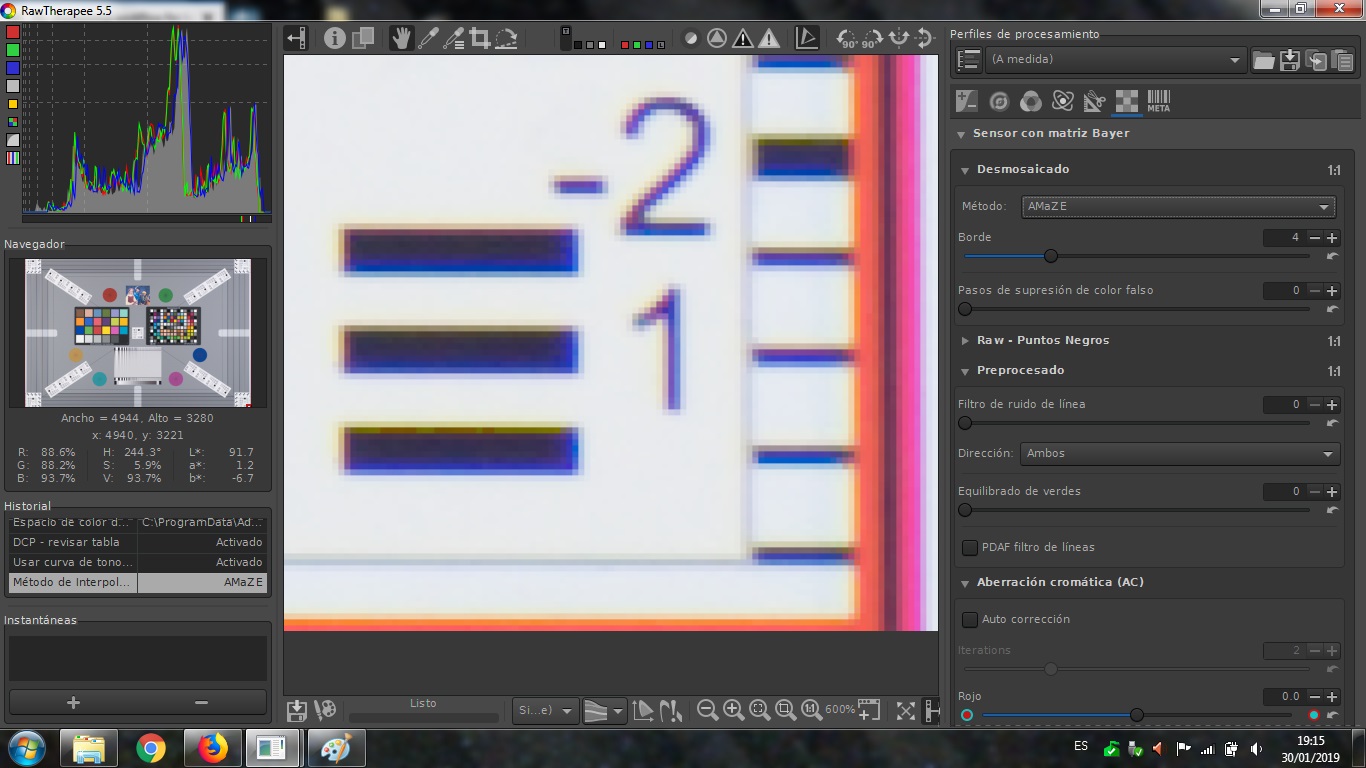Switch to the Meta tab
The image size is (1366, 768).
pyautogui.click(x=1158, y=101)
